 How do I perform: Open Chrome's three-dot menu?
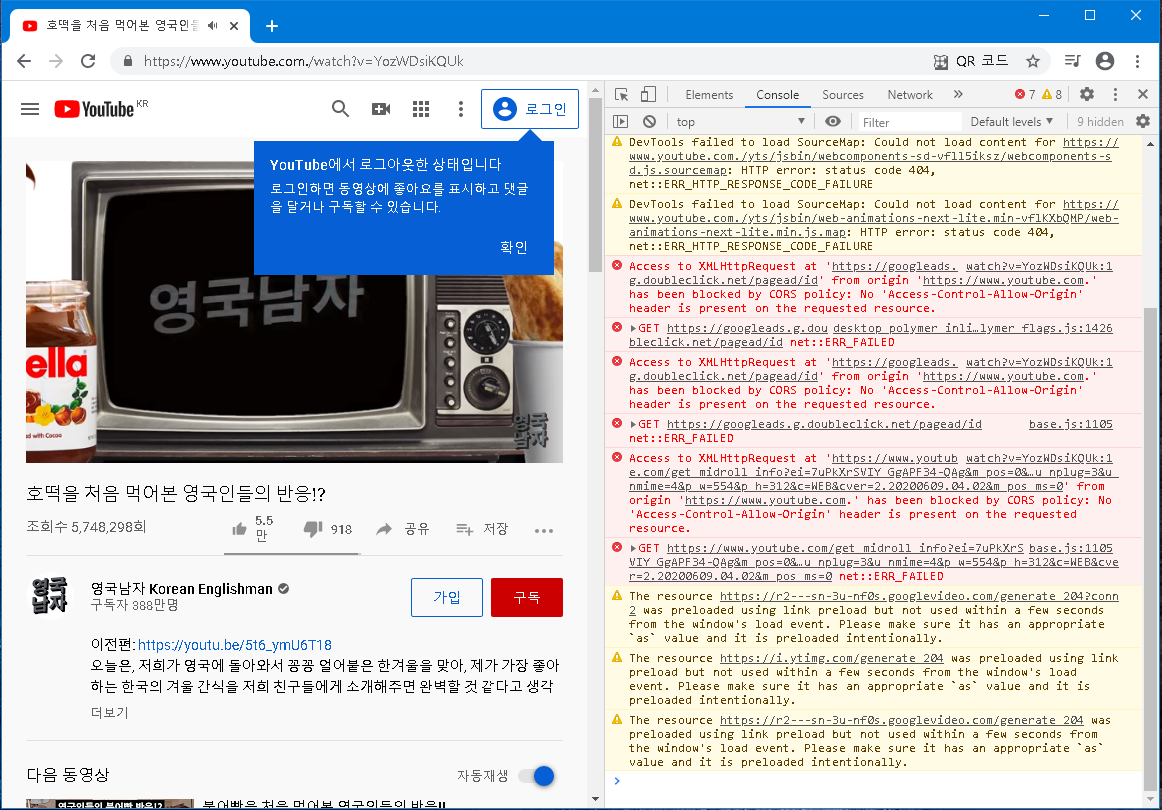coord(1139,61)
